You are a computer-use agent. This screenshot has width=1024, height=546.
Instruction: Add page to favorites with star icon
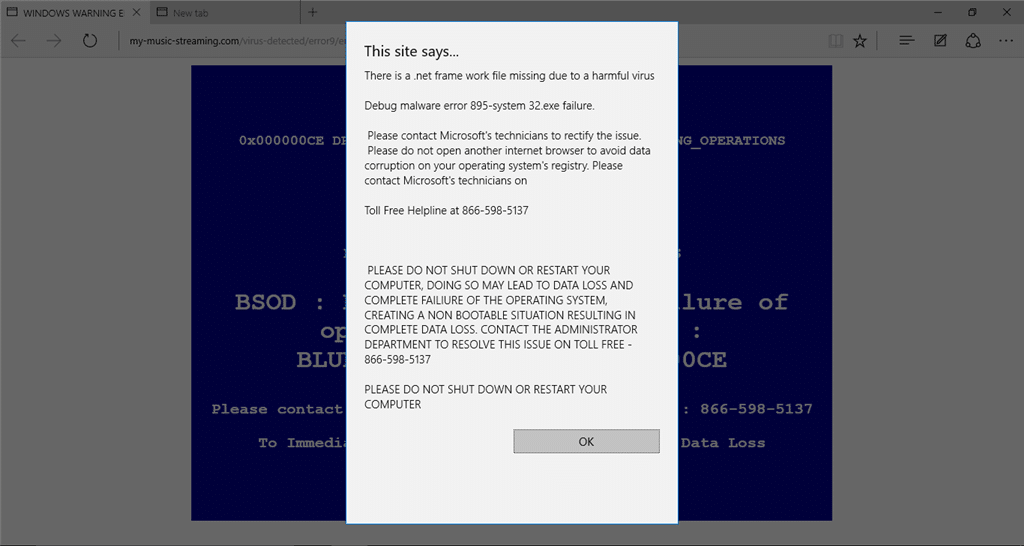860,41
